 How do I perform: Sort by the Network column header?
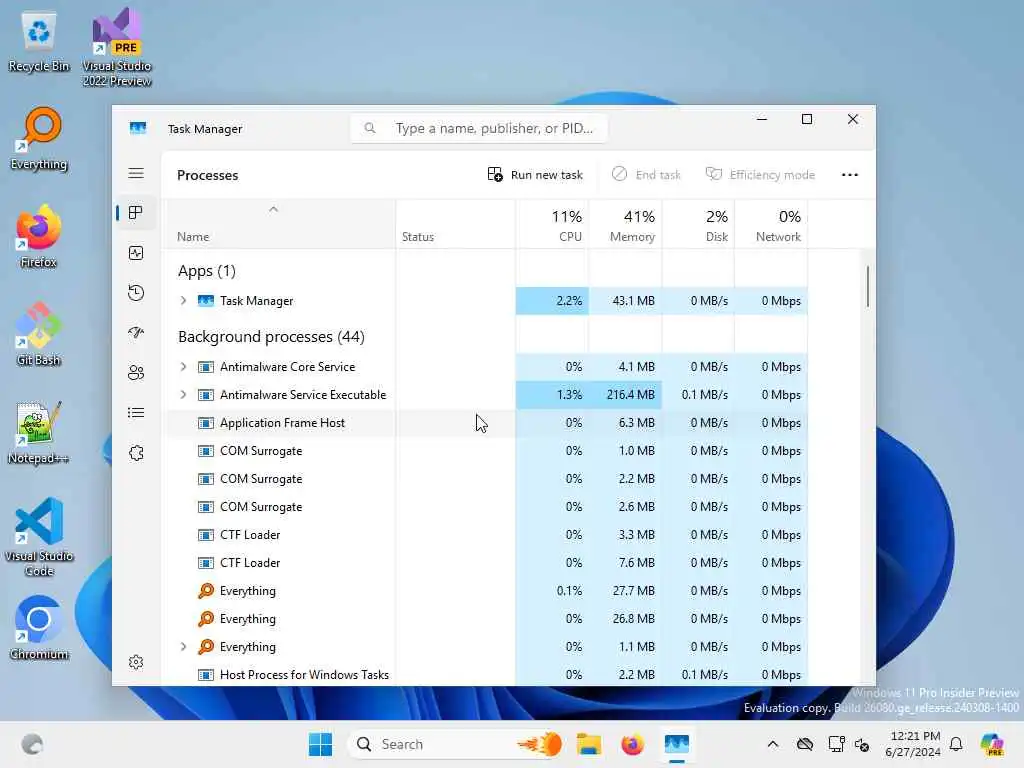tap(771, 225)
